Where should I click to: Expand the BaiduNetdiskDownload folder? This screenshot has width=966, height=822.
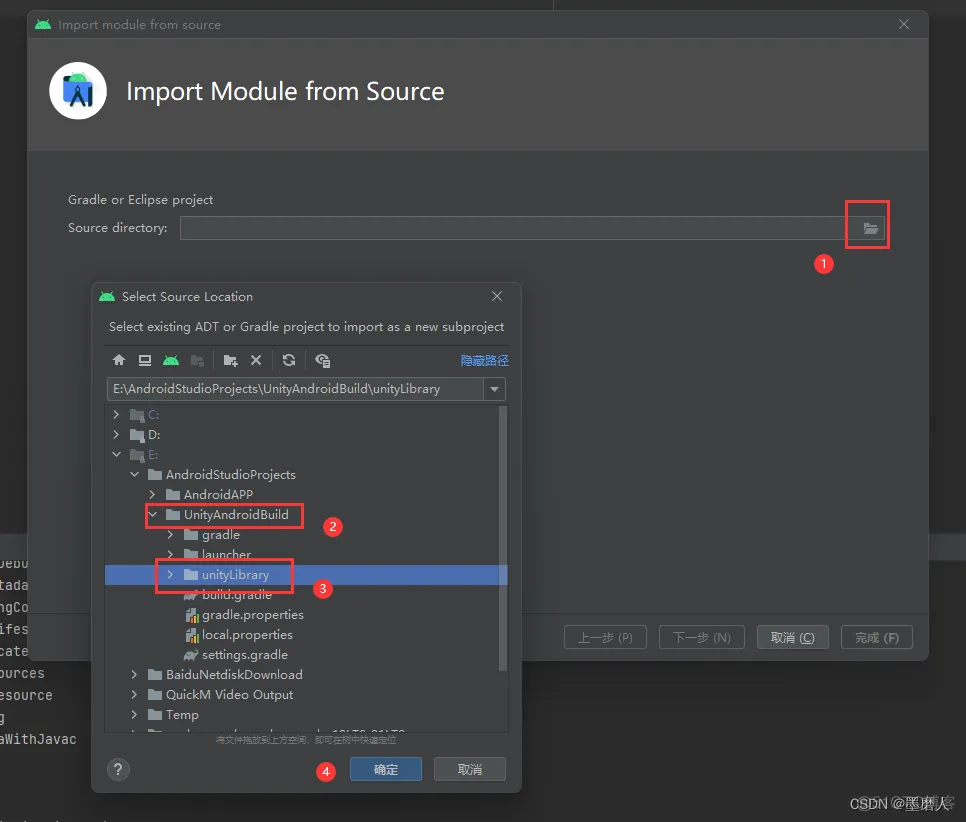[134, 675]
